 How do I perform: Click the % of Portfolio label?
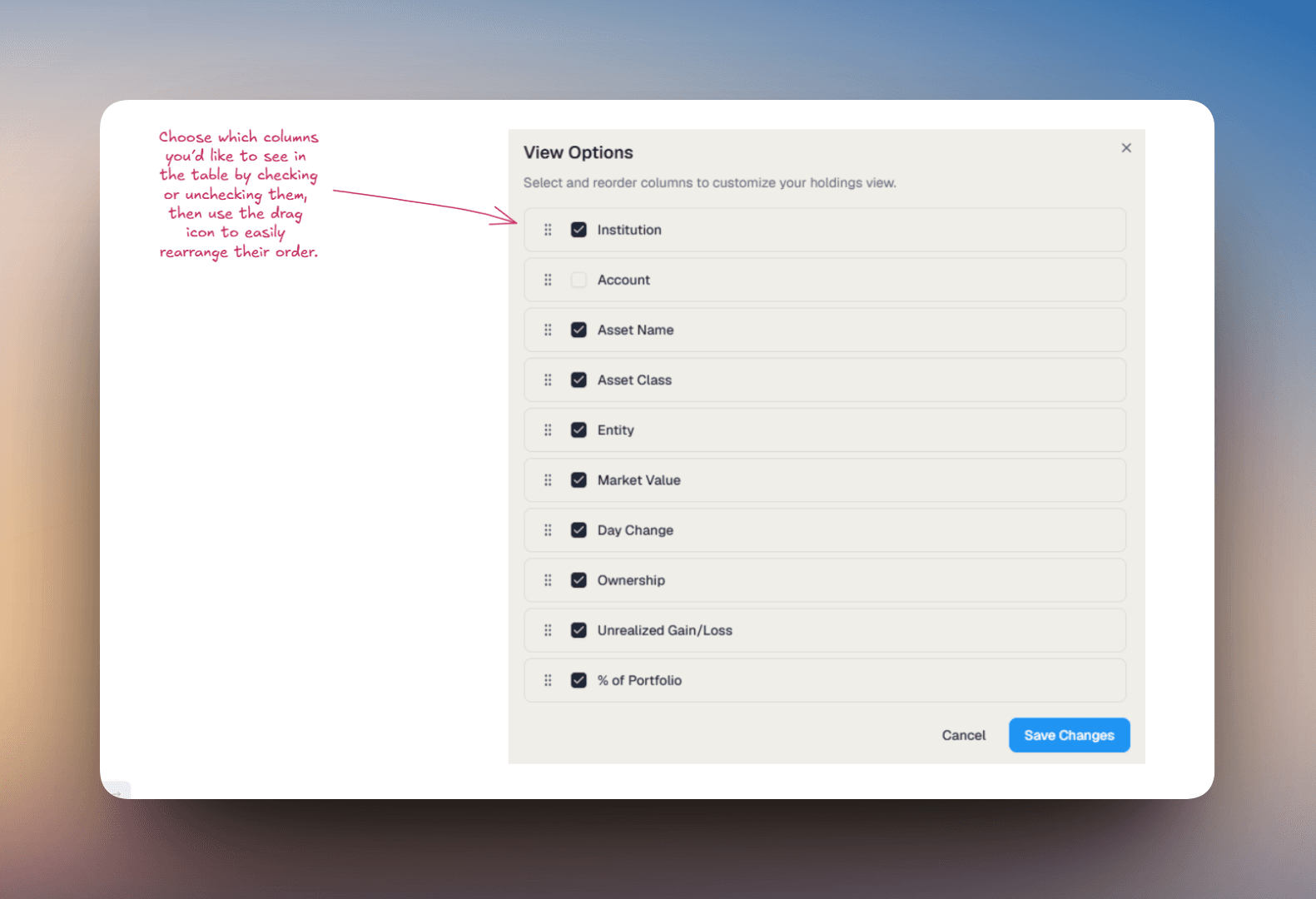tap(639, 680)
